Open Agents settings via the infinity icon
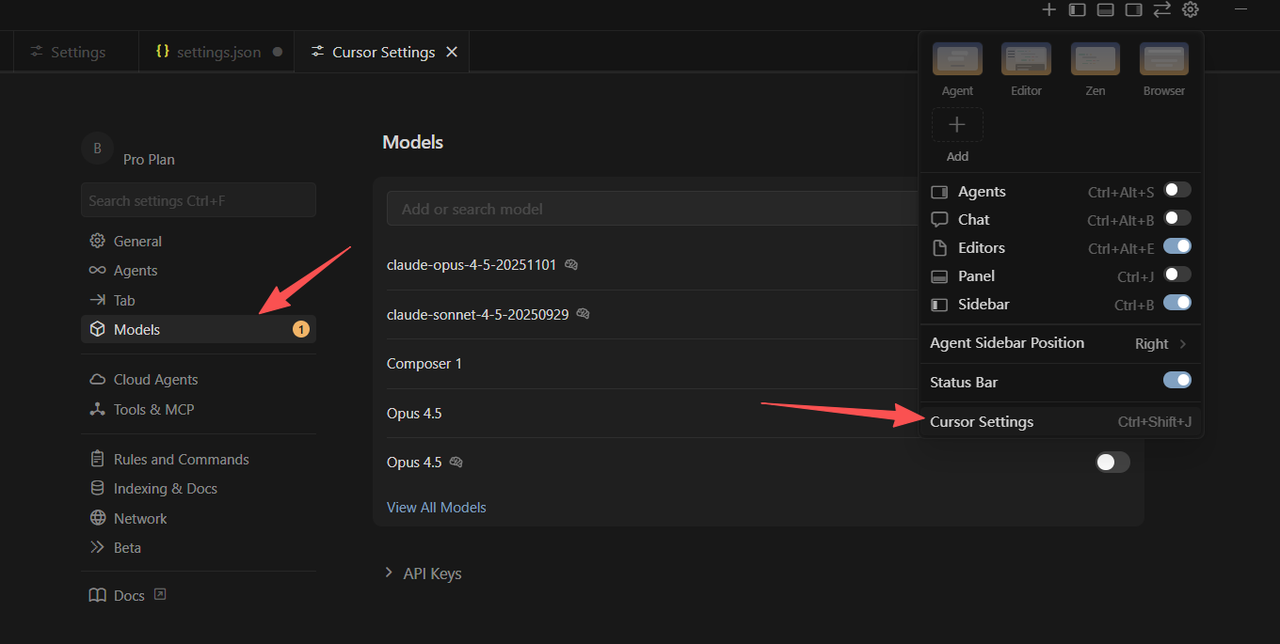This screenshot has height=644, width=1280. click(97, 270)
